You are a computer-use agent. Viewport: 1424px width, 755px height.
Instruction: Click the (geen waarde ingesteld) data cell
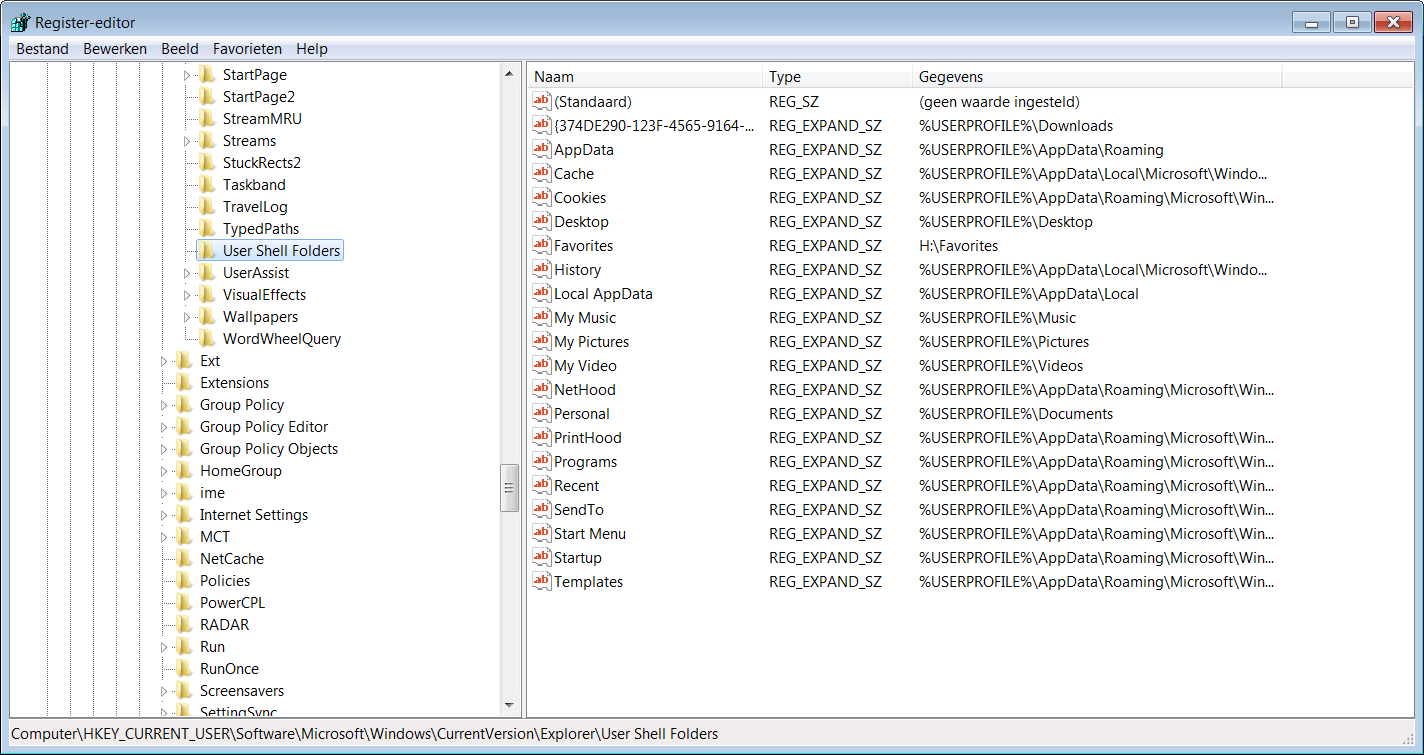[x=999, y=101]
